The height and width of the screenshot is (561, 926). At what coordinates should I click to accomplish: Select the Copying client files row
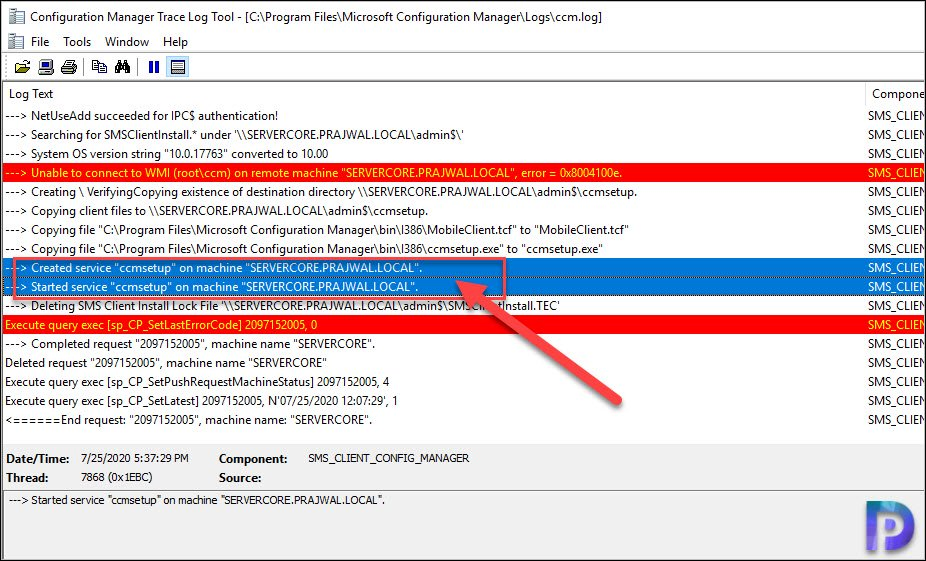click(x=463, y=211)
